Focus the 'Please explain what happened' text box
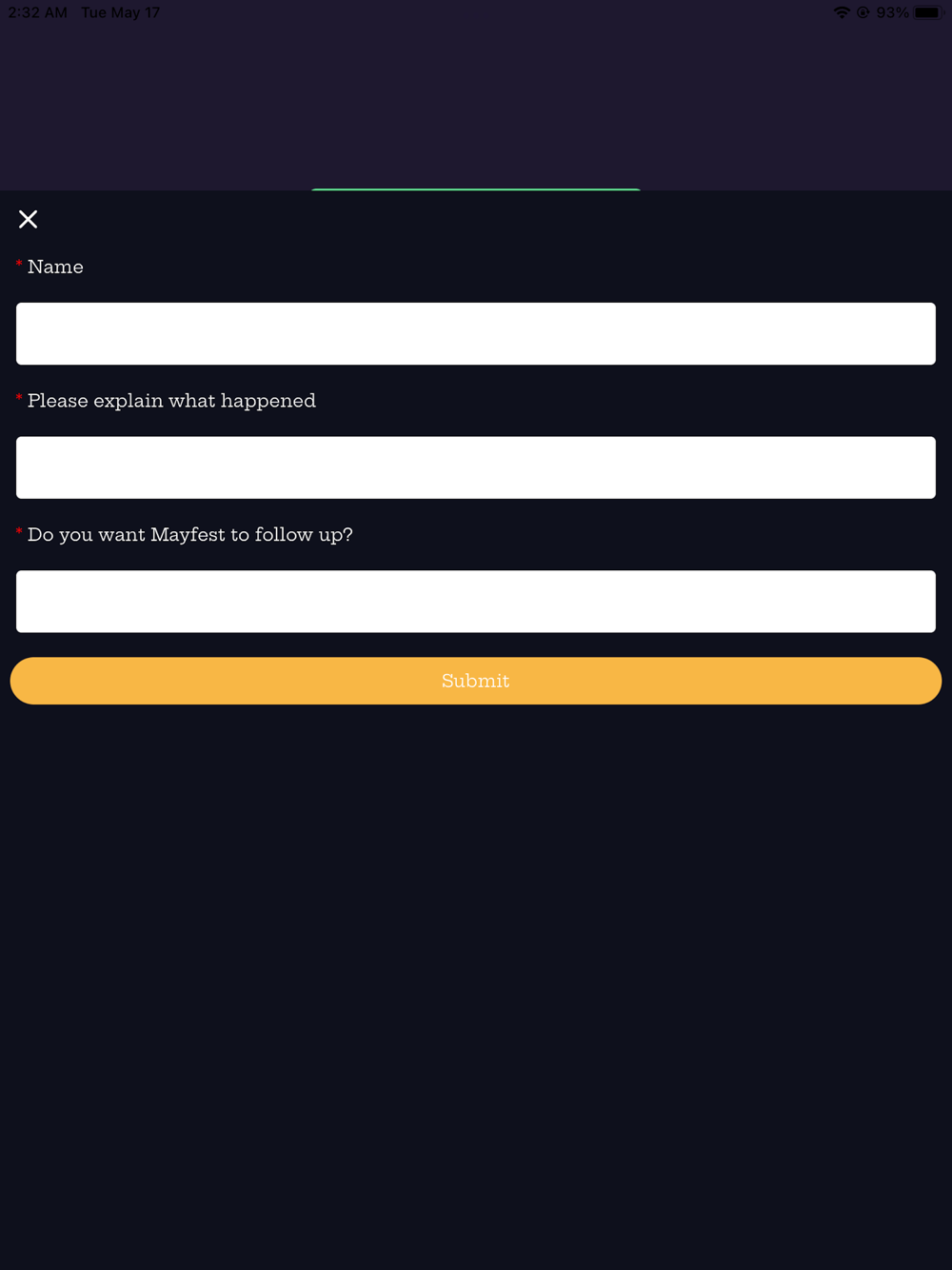This screenshot has height=1270, width=952. click(x=476, y=467)
